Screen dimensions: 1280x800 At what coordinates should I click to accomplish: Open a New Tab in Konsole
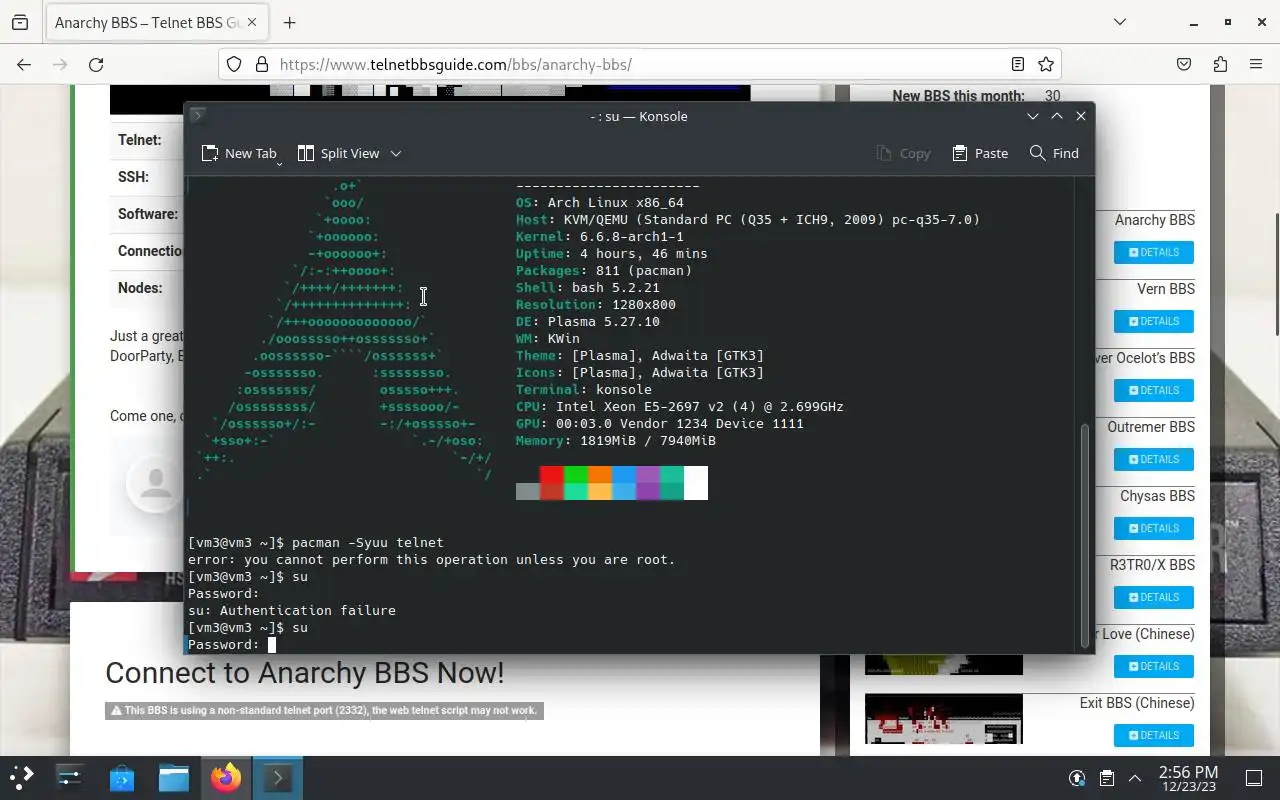pos(238,153)
